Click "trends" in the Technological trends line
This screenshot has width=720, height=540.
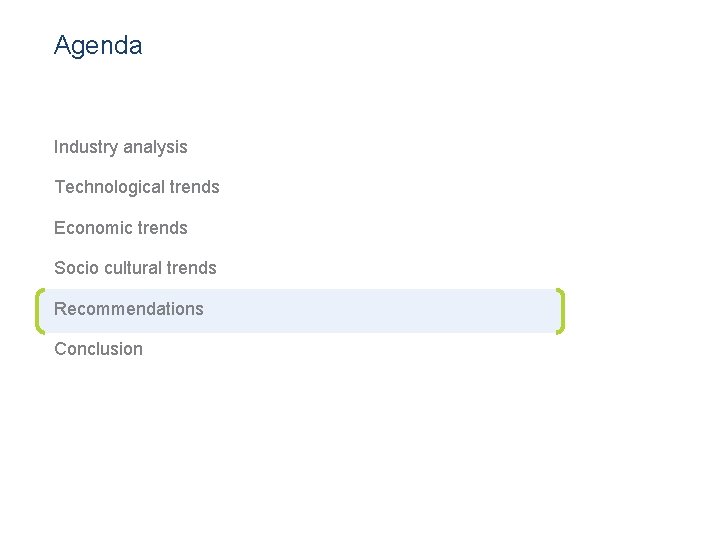point(194,187)
